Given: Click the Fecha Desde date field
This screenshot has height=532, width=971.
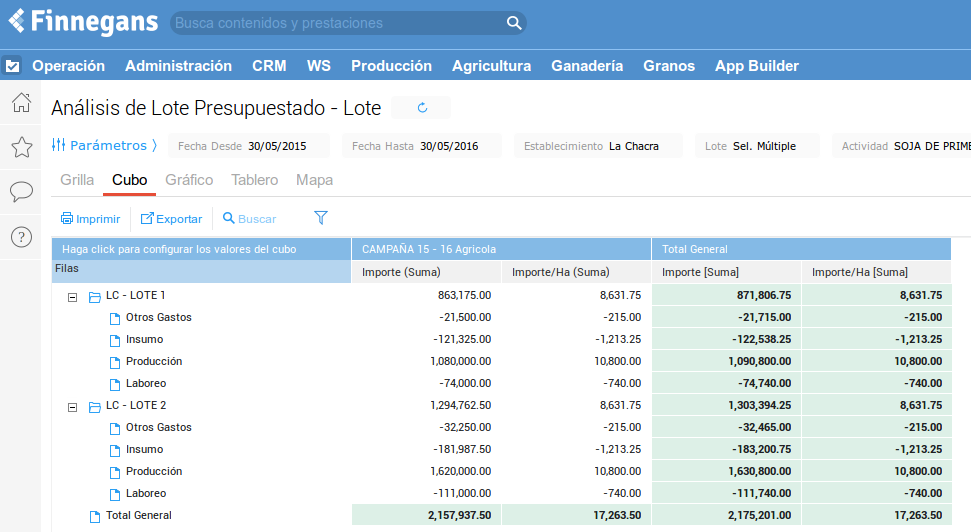Looking at the screenshot, I should pyautogui.click(x=250, y=146).
